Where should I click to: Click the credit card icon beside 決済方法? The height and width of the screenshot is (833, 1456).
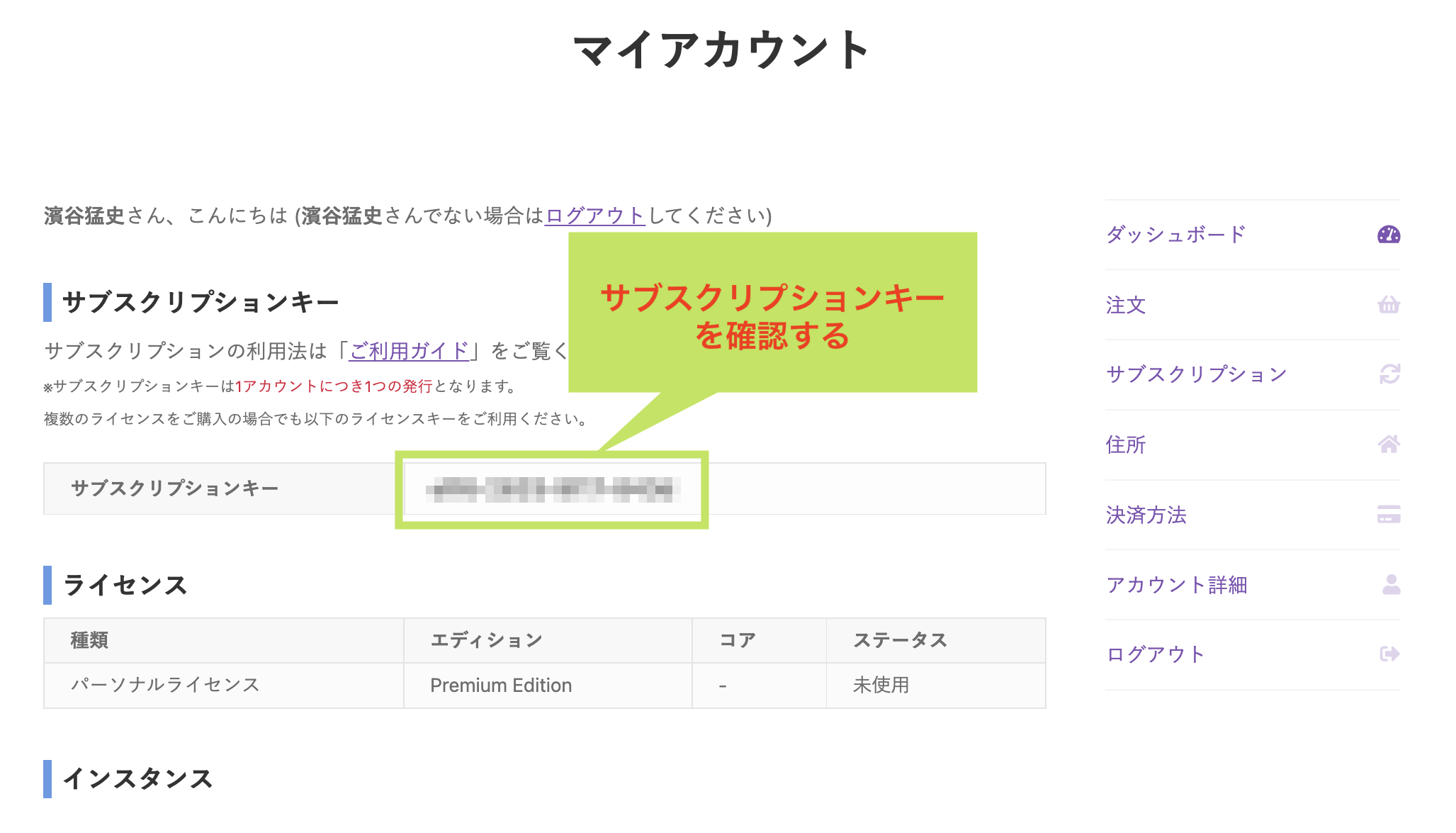click(x=1388, y=515)
